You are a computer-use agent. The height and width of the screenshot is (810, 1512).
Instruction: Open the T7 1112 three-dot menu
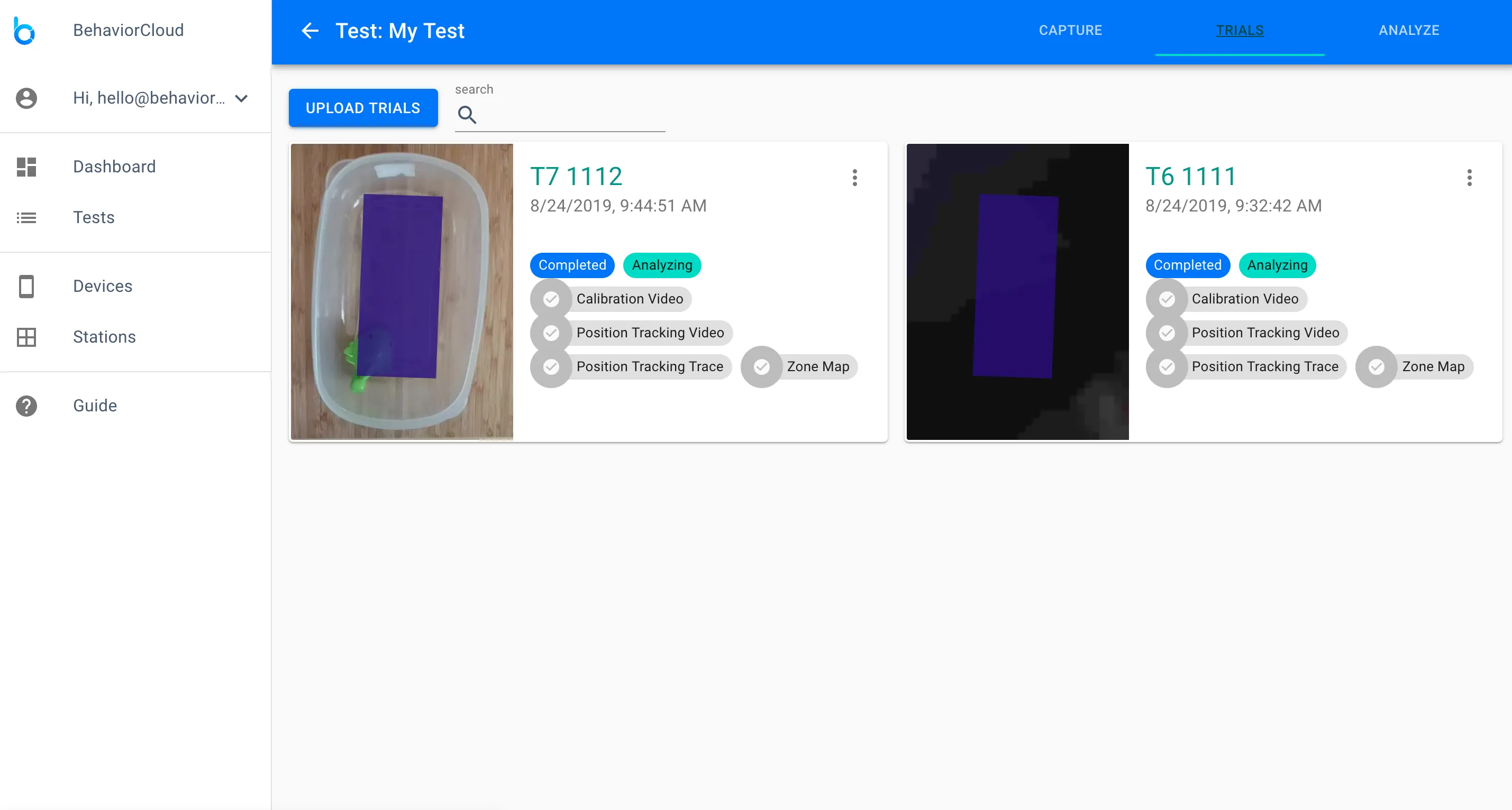pos(854,178)
